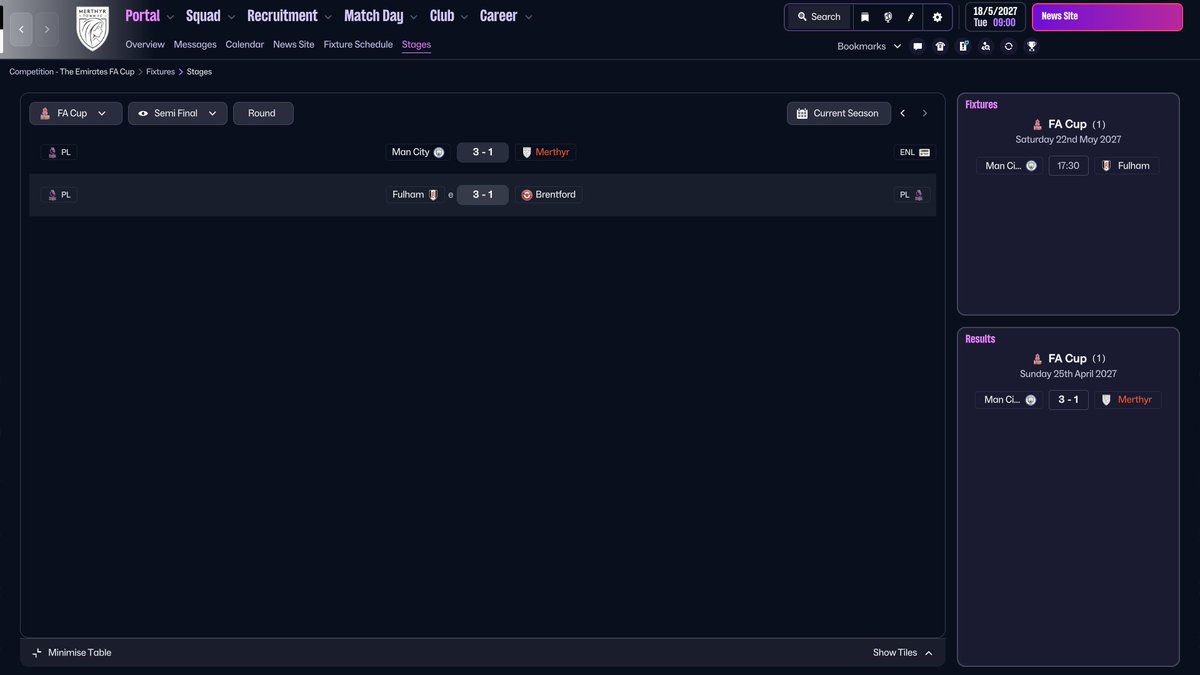The image size is (1200, 675).
Task: Open the Fixture Schedule tab
Action: [x=358, y=45]
